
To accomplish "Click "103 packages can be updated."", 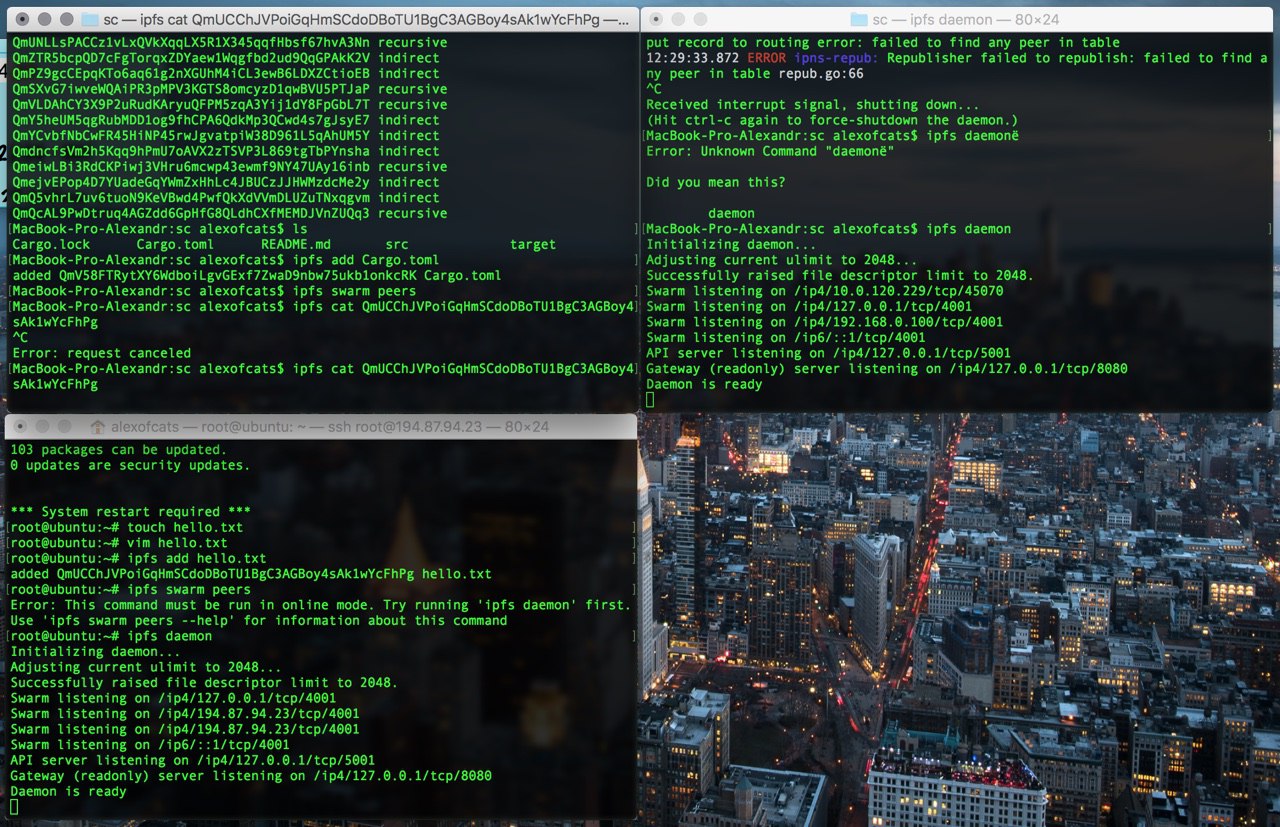I will click(x=119, y=450).
